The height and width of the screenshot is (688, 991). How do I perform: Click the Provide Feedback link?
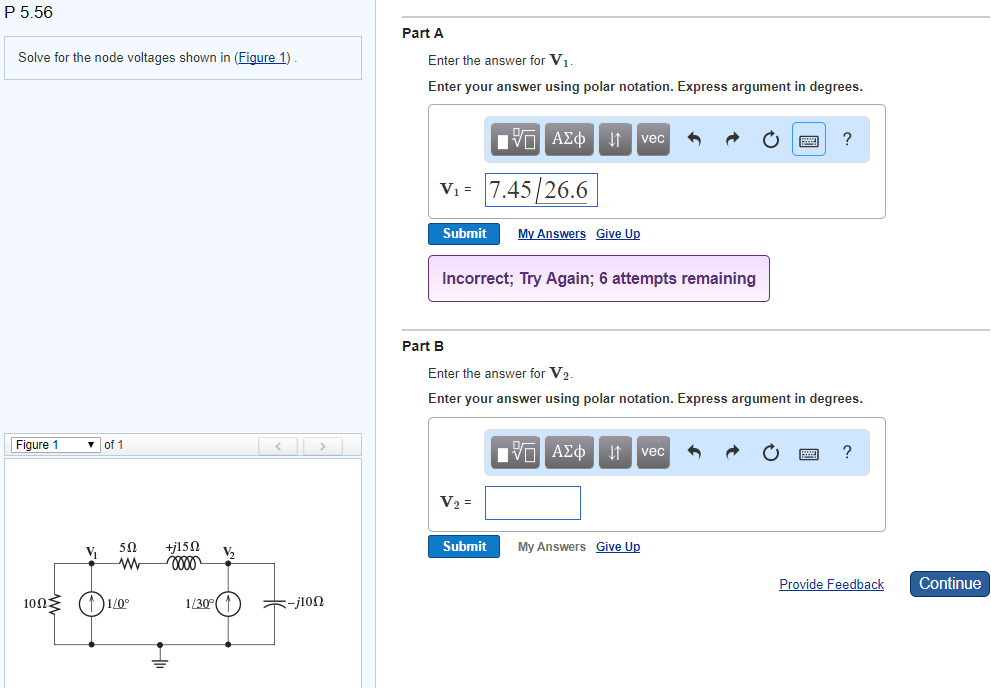point(831,584)
